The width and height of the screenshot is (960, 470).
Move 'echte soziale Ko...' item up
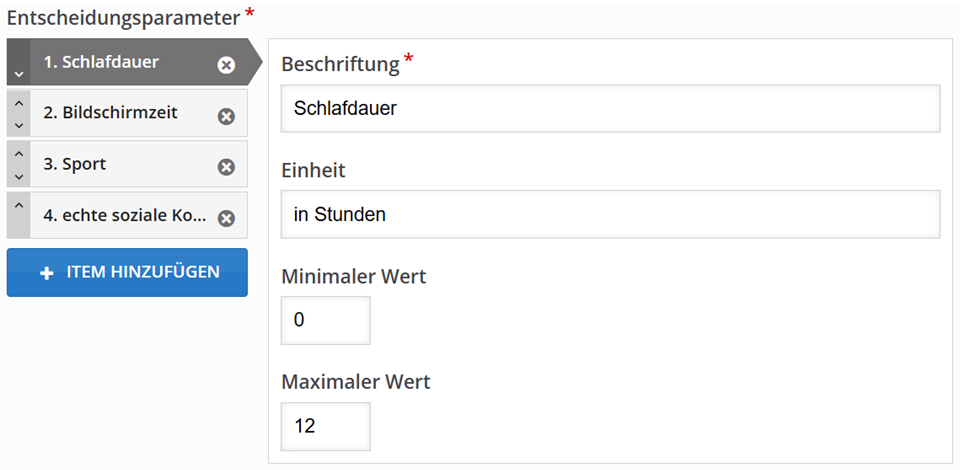pos(18,206)
